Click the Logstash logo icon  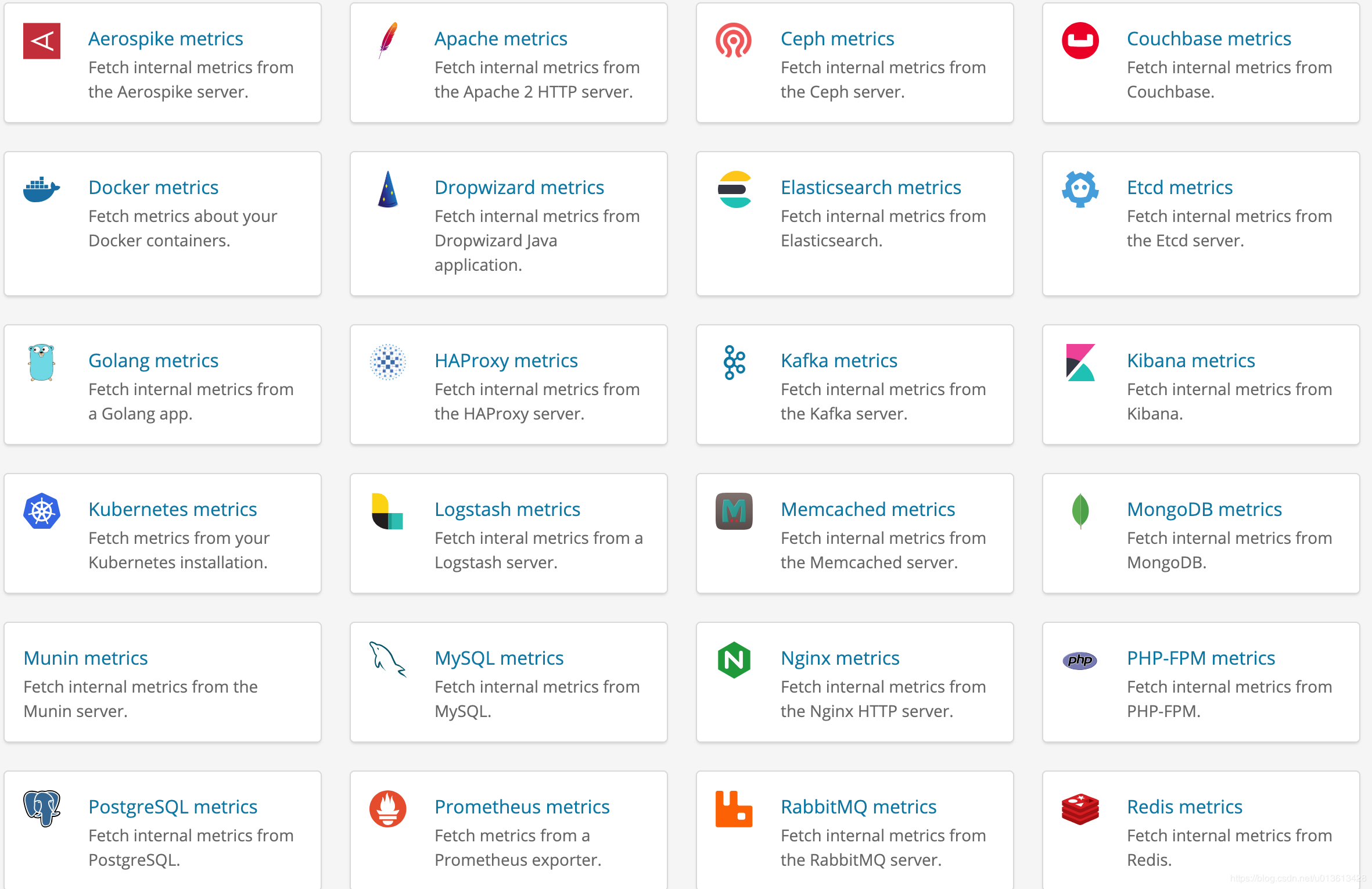point(387,511)
